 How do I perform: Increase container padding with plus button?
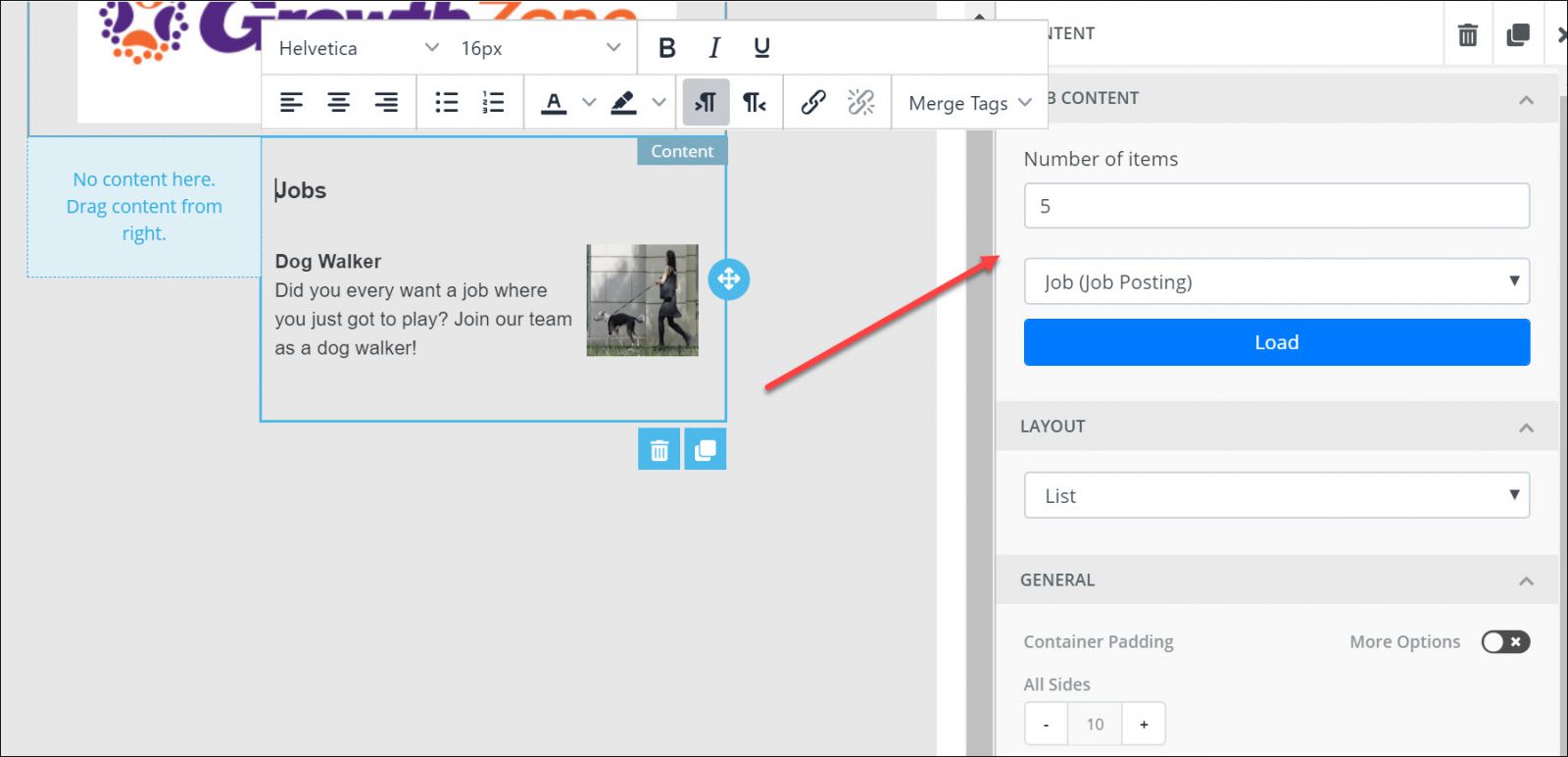(x=1144, y=725)
